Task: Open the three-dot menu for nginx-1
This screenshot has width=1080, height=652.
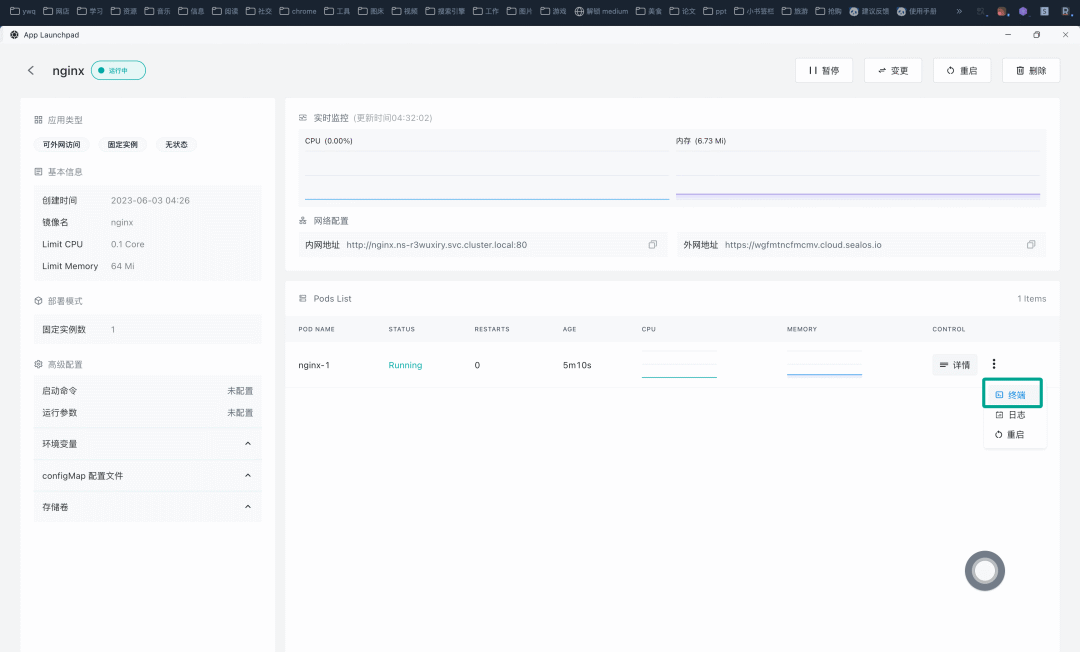Action: (993, 364)
